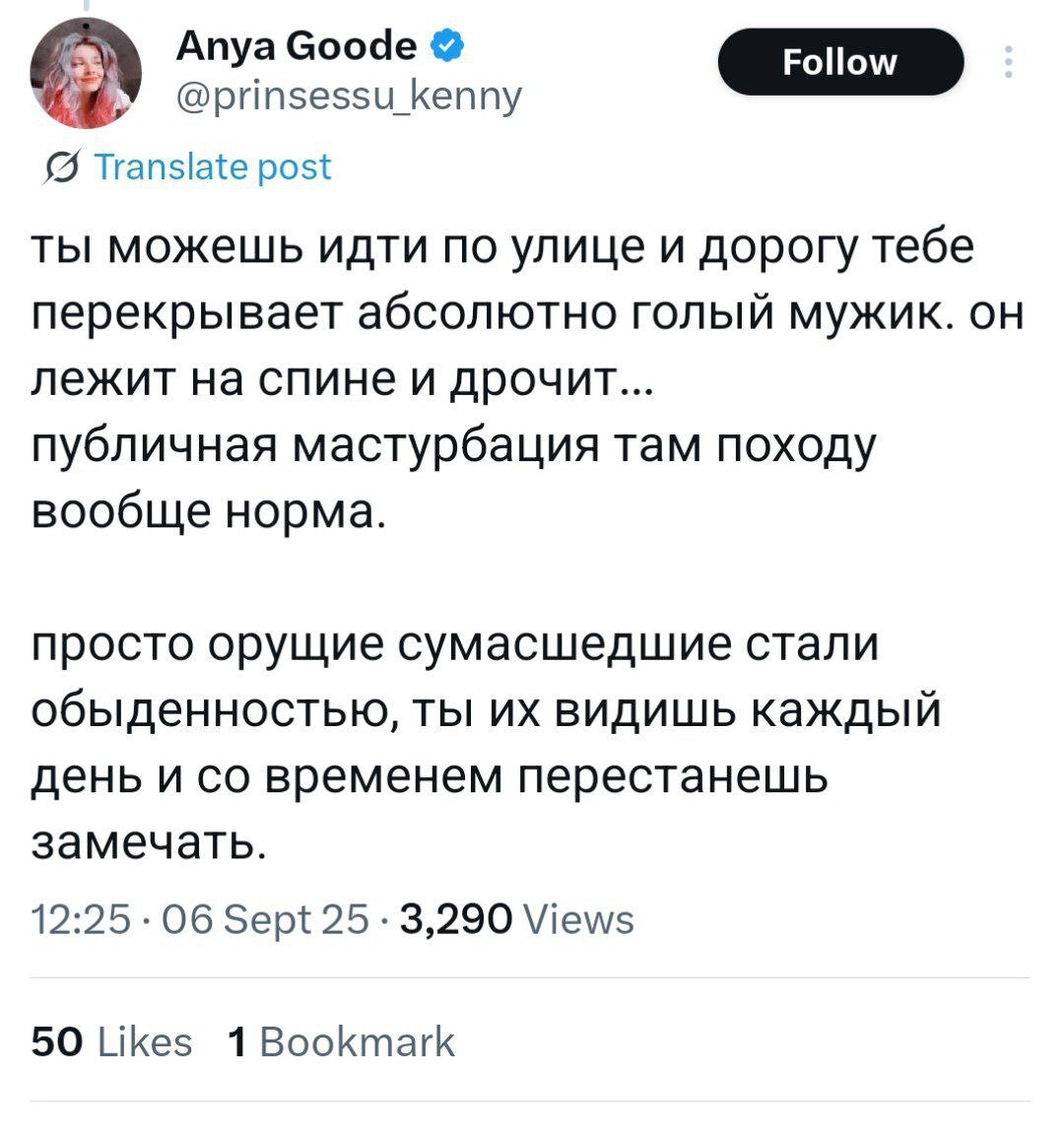This screenshot has height=1134, width=1064.
Task: Click the blue verified badge
Action: click(x=443, y=44)
